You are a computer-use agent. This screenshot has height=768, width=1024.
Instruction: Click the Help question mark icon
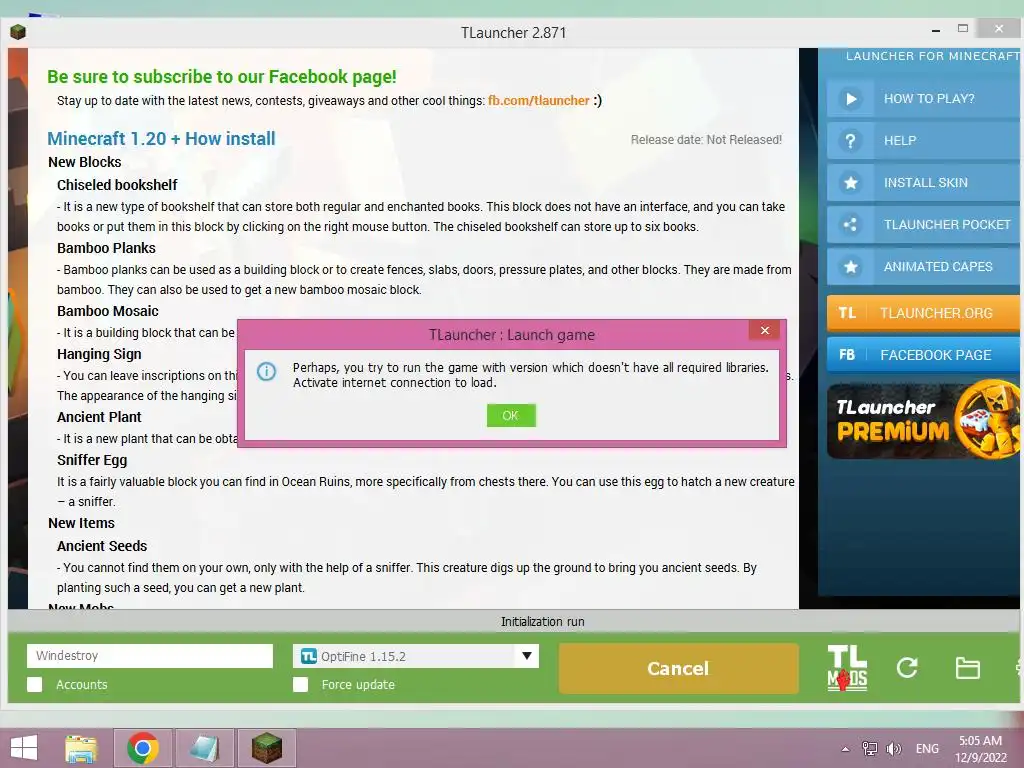click(850, 140)
